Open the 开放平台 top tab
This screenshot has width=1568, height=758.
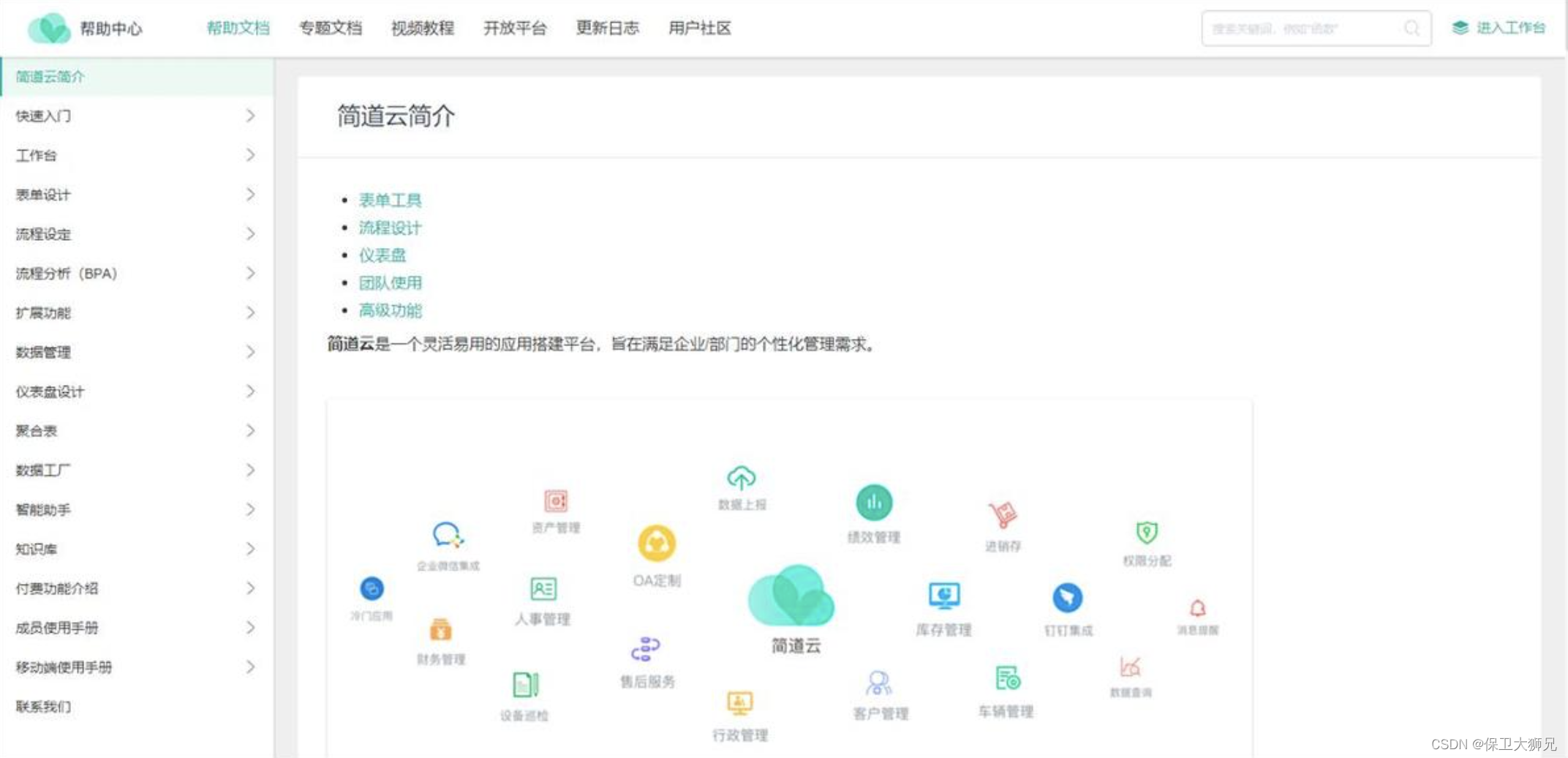515,29
